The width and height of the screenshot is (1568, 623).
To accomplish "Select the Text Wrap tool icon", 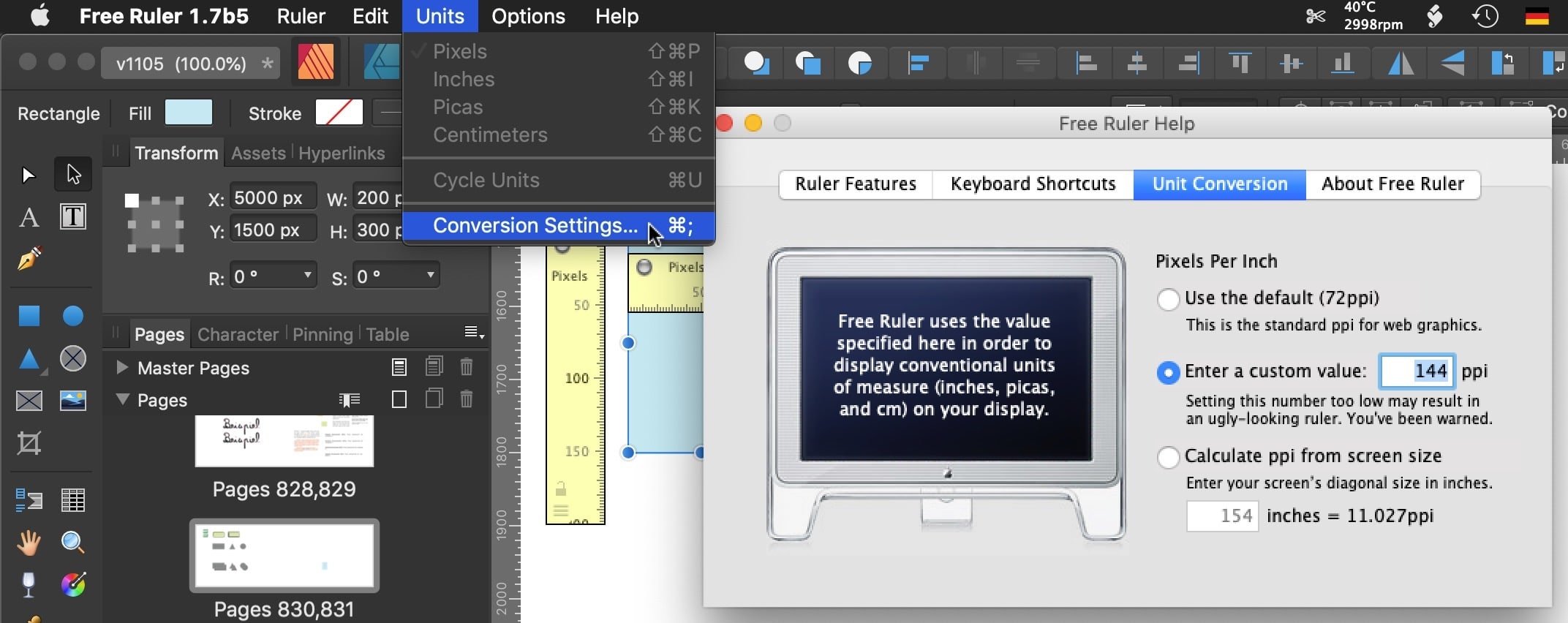I will [x=29, y=500].
